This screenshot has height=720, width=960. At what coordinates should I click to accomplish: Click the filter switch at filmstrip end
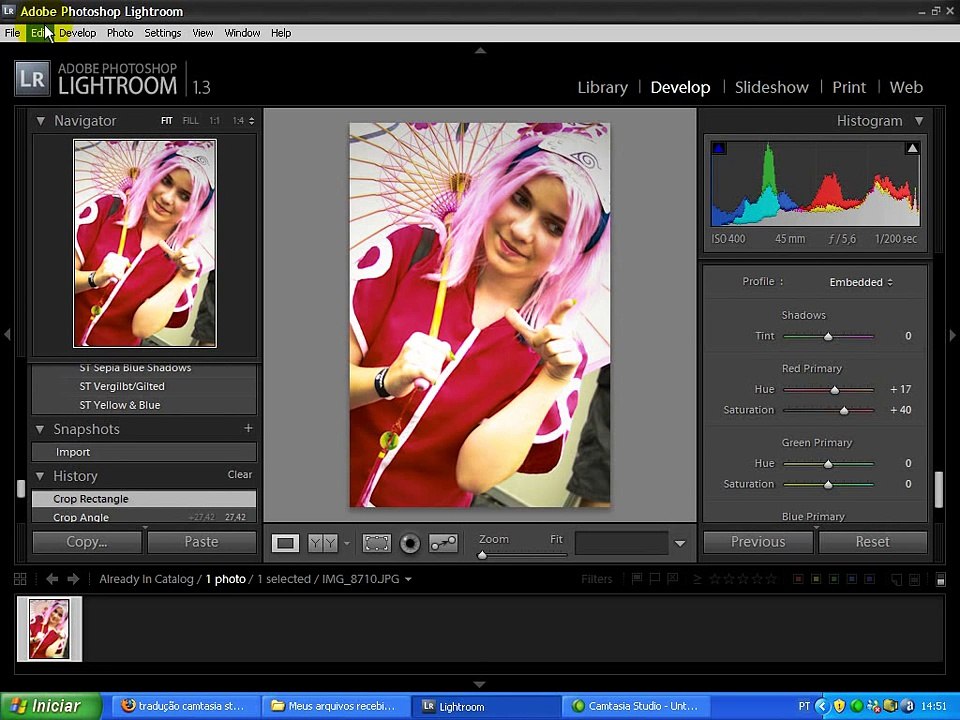(x=941, y=579)
